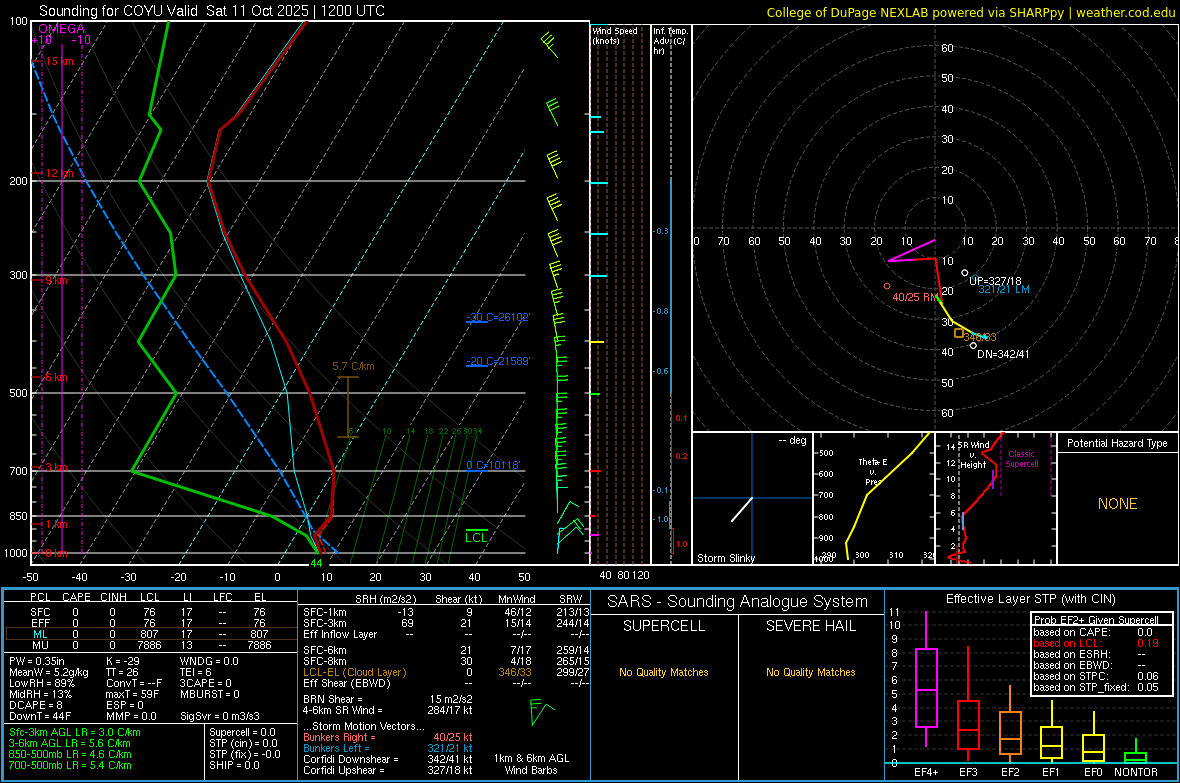This screenshot has width=1180, height=783.
Task: Click the red 40/25 RM hodograph label
Action: pos(914,297)
